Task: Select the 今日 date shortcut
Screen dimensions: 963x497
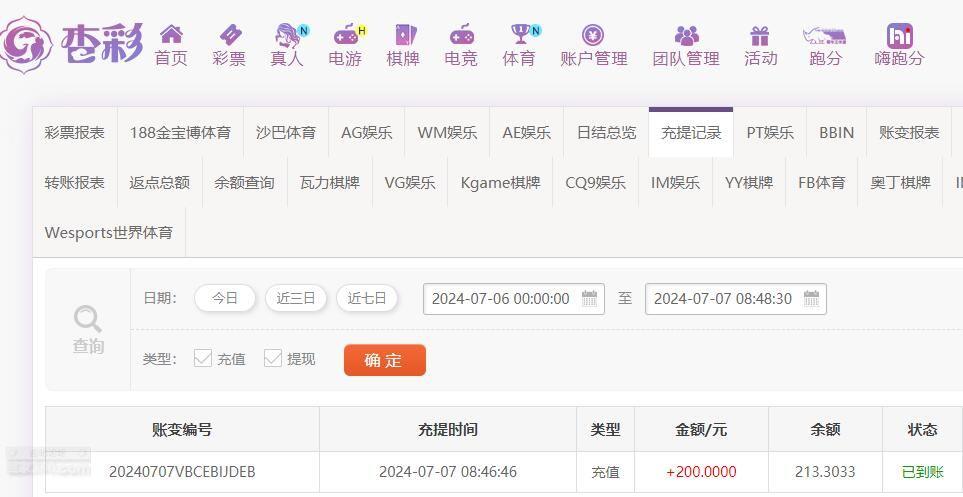Action: pyautogui.click(x=225, y=299)
